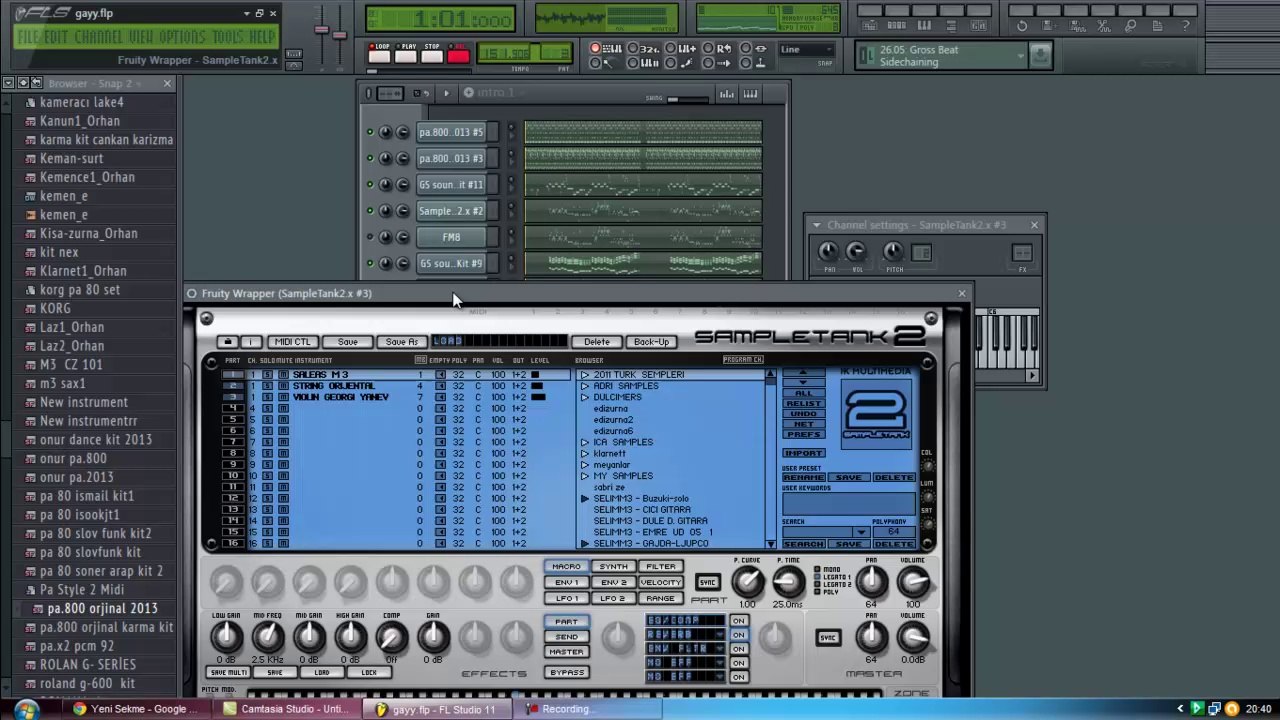Click the red Record button in transport
This screenshot has width=1280, height=720.
[x=458, y=55]
